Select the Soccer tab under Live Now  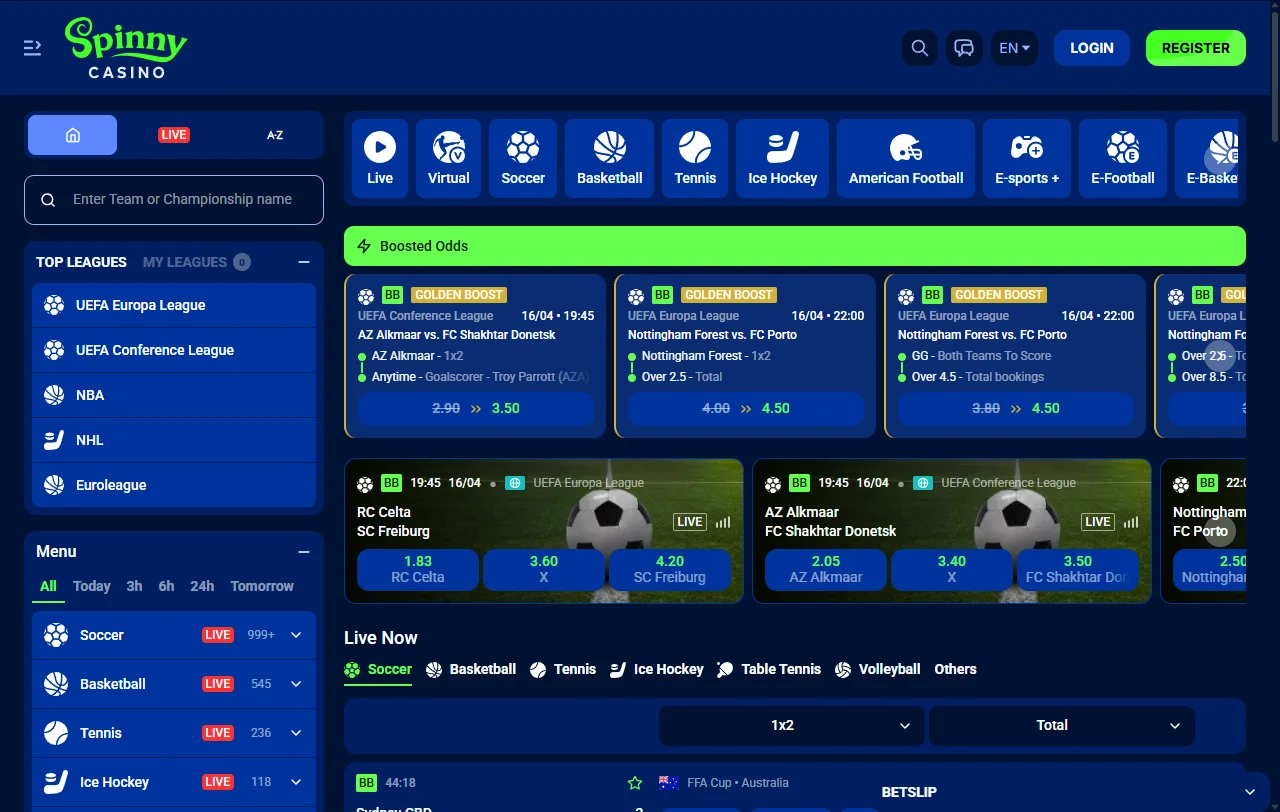pyautogui.click(x=378, y=670)
